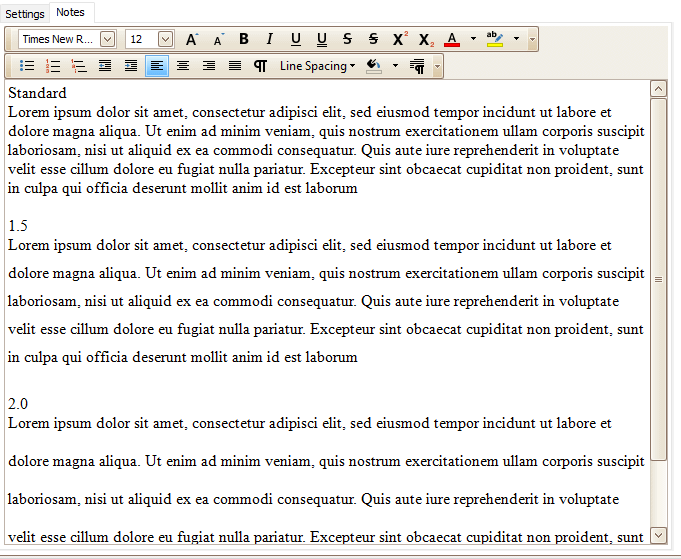Switch to the Settings tab
This screenshot has height=559, width=681.
coord(25,14)
